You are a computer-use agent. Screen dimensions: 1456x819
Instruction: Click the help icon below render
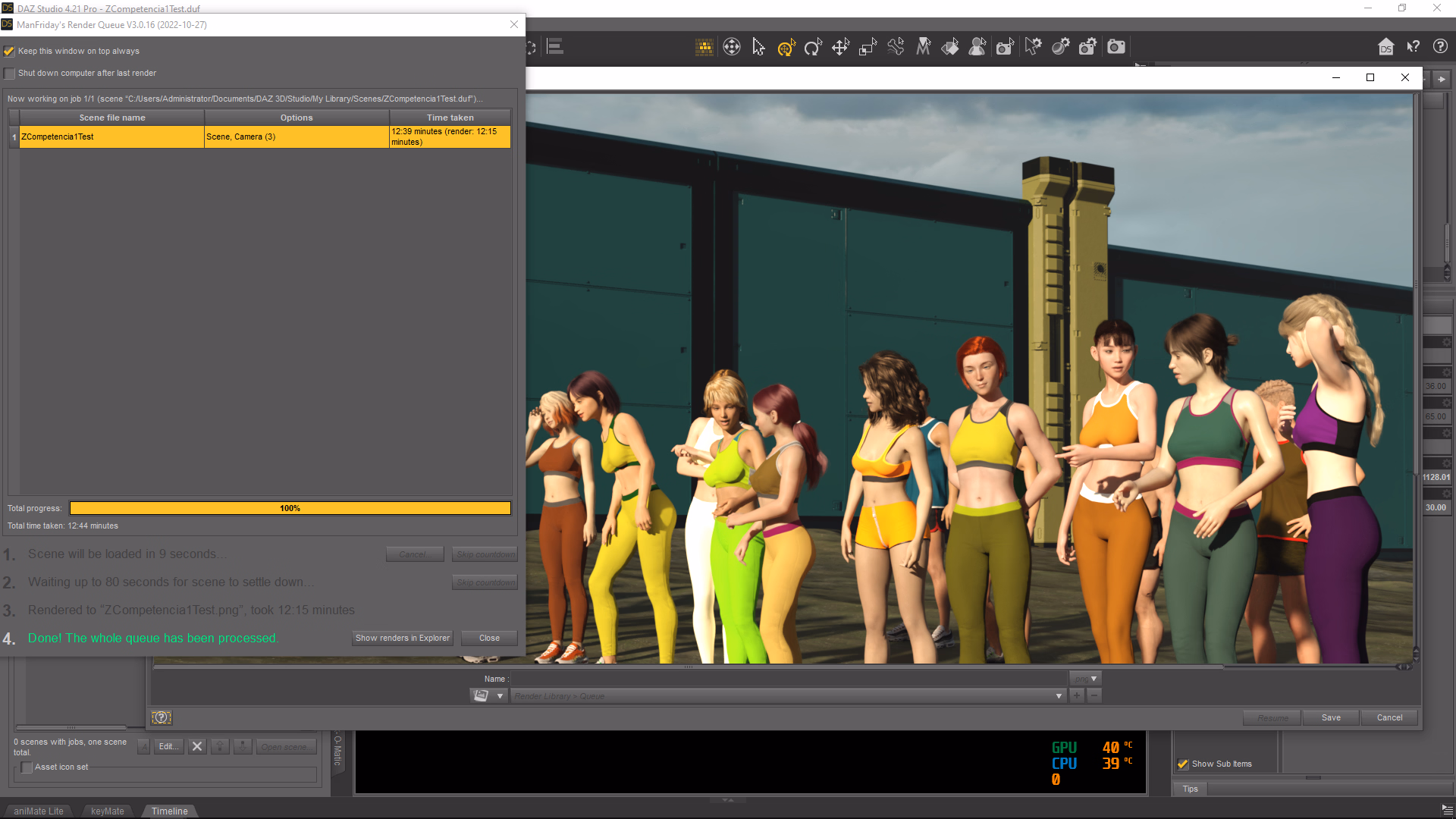click(162, 717)
